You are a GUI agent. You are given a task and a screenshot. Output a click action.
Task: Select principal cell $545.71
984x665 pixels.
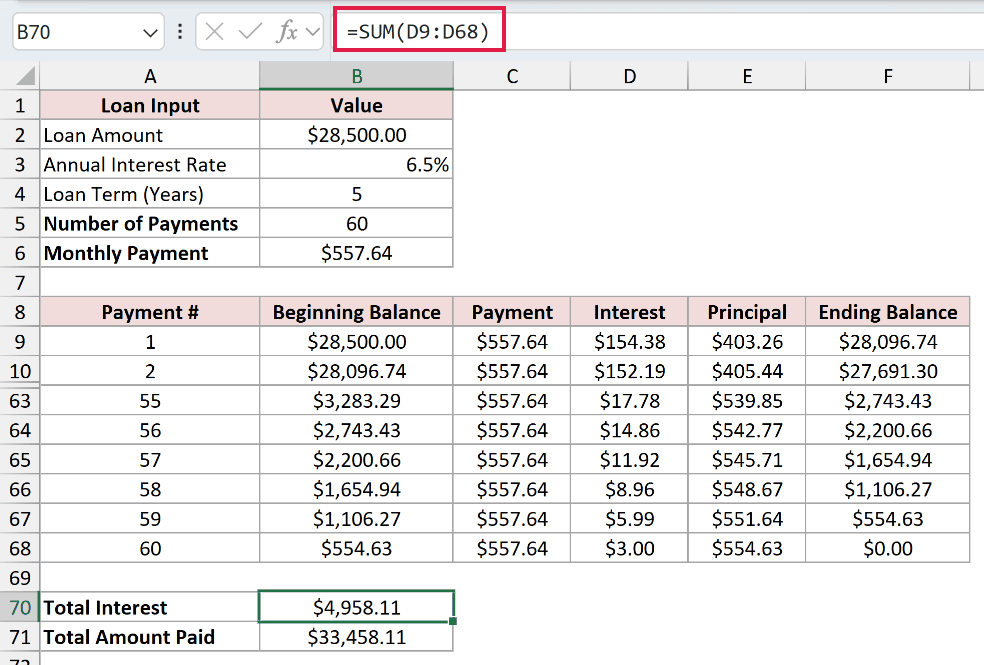click(747, 459)
